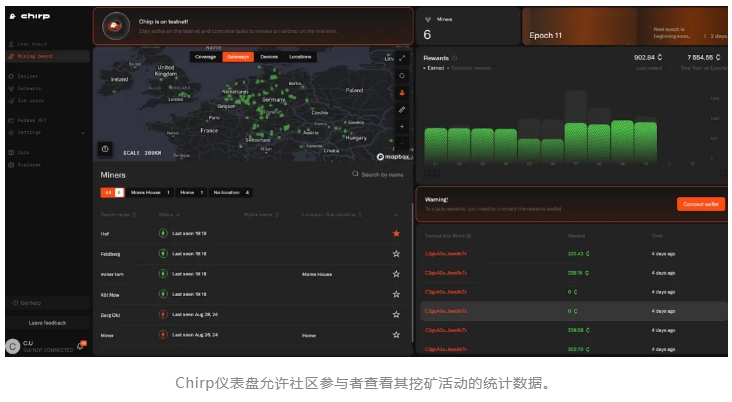This screenshot has width=732, height=402.
Task: Click Earned legend item
Action: tap(434, 68)
